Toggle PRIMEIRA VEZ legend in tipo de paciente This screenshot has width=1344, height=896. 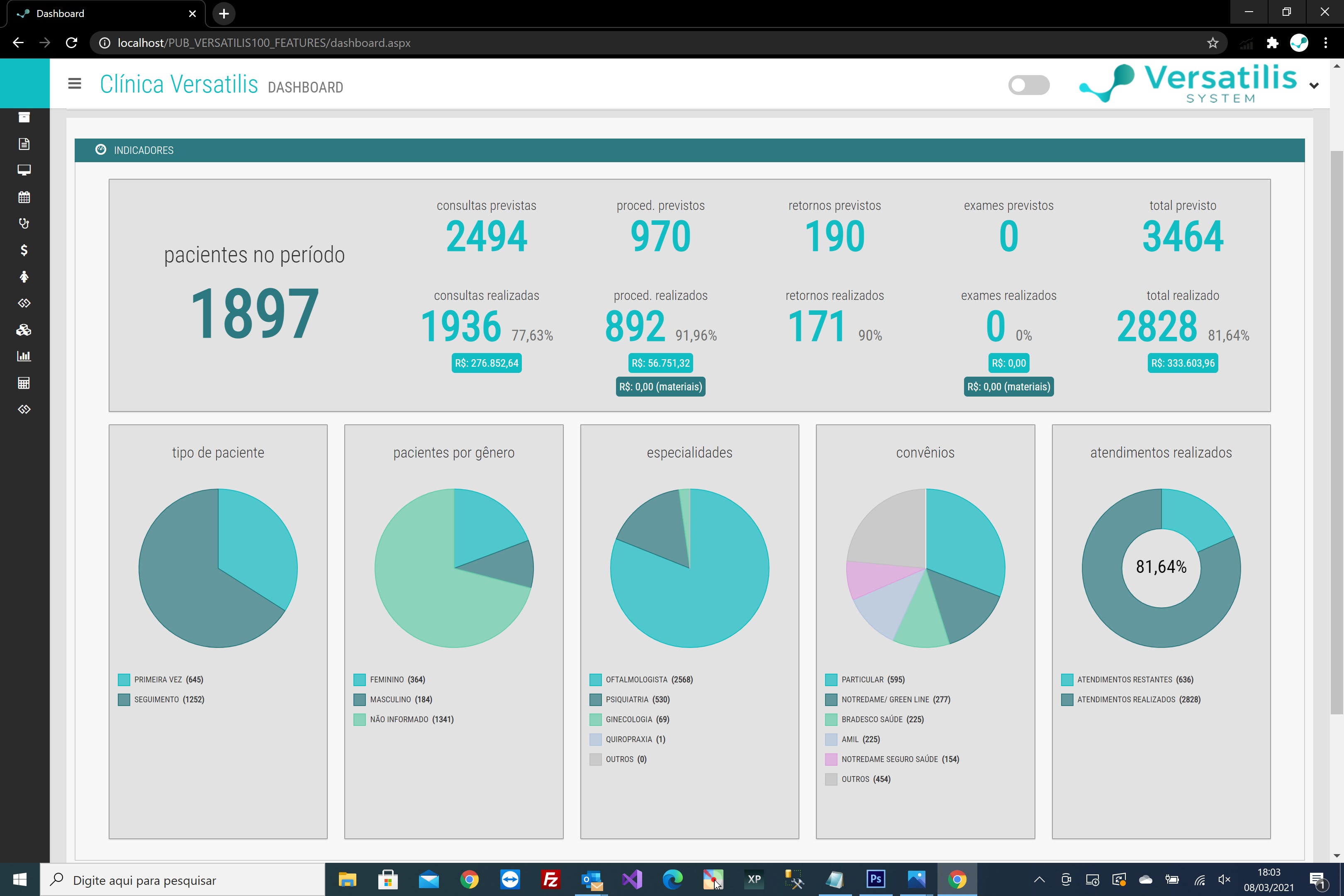click(158, 679)
